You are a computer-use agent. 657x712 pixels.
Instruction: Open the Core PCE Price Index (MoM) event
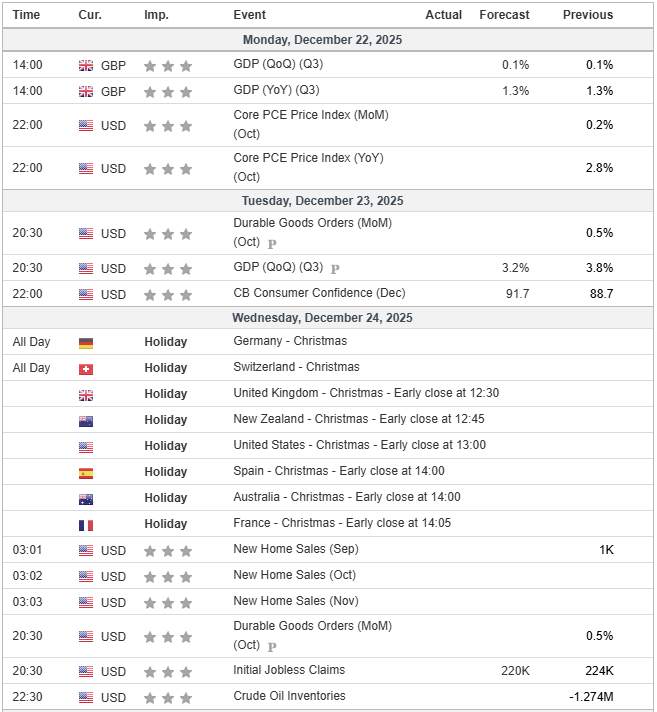point(310,115)
